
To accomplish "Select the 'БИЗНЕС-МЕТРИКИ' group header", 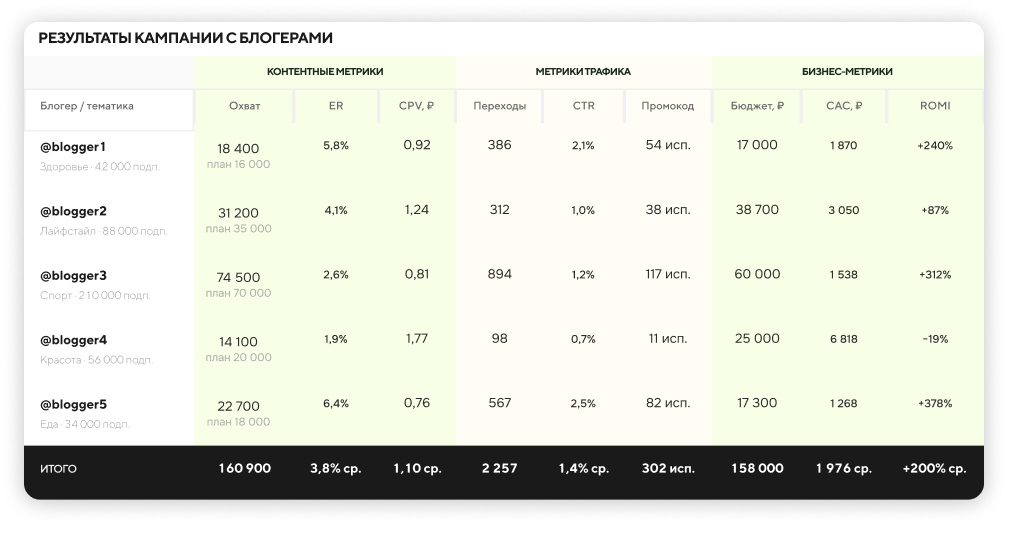I will point(847,72).
